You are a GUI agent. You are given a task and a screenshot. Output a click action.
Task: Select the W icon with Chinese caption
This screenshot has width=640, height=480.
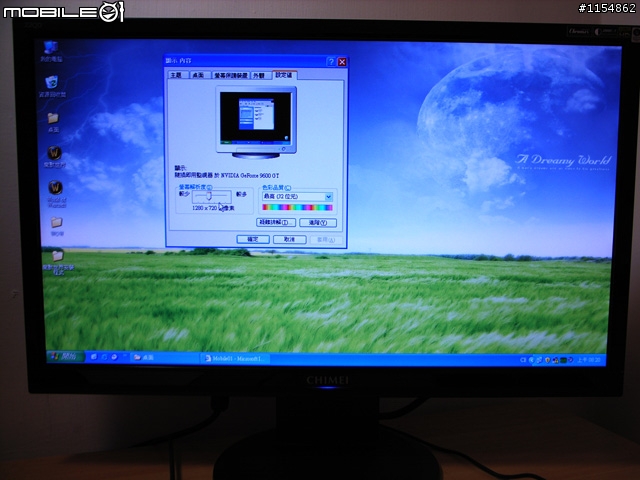coord(54,157)
